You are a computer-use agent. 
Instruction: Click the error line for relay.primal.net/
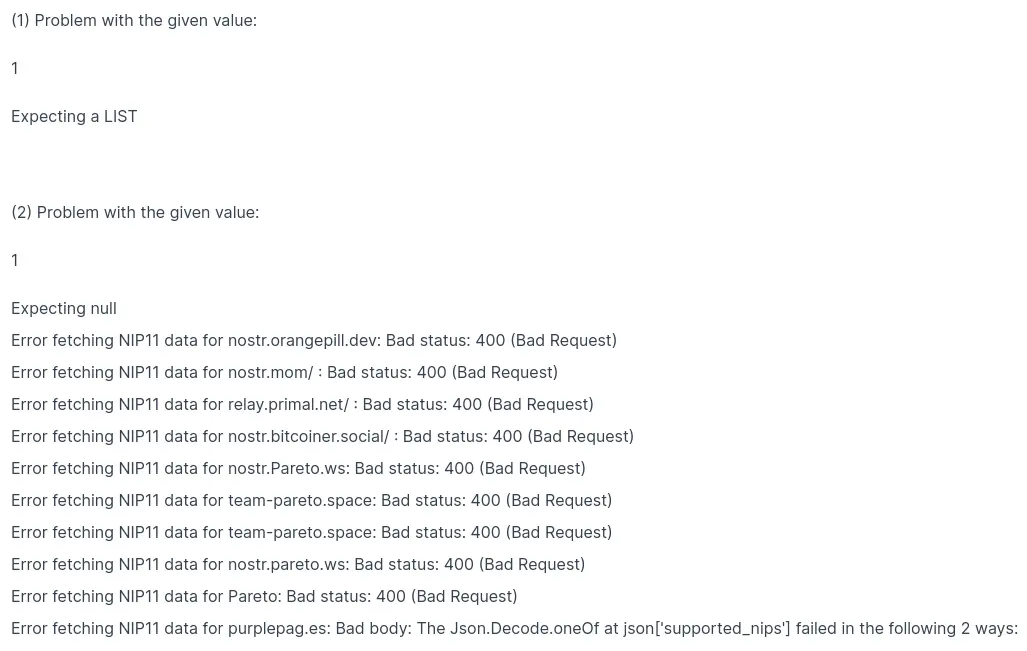coord(302,405)
